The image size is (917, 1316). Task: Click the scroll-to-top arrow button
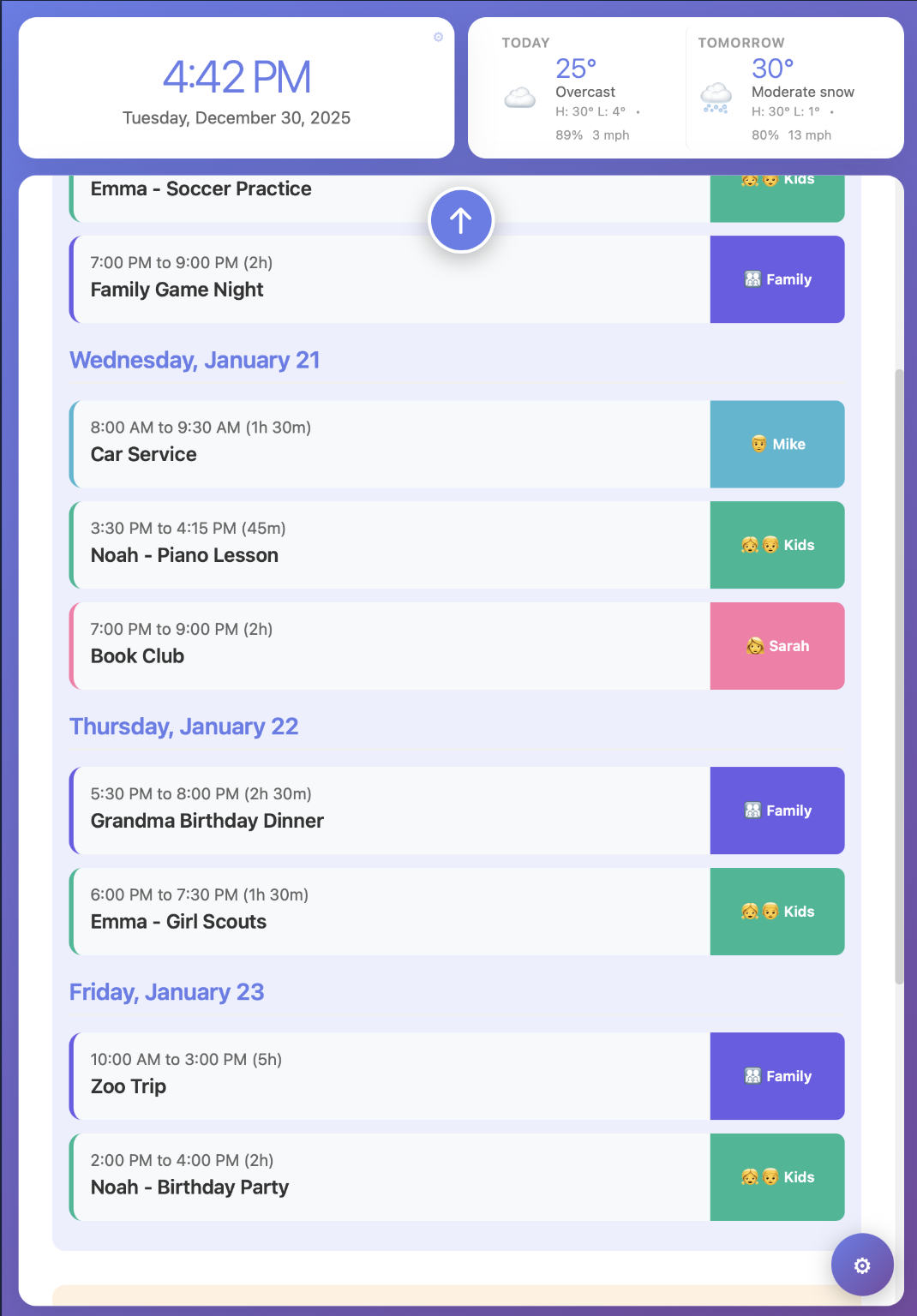[x=460, y=220]
